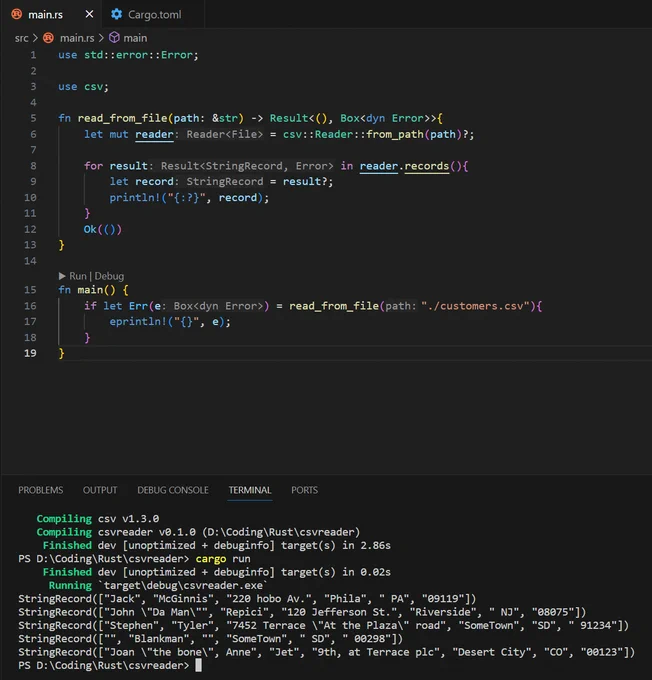
Task: Click the records method call on line 8
Action: point(426,166)
